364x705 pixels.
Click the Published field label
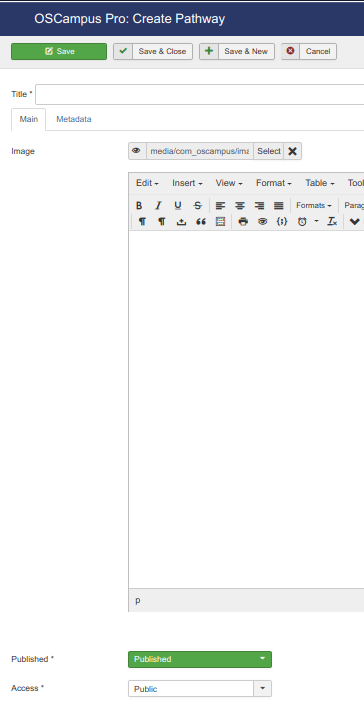point(32,659)
